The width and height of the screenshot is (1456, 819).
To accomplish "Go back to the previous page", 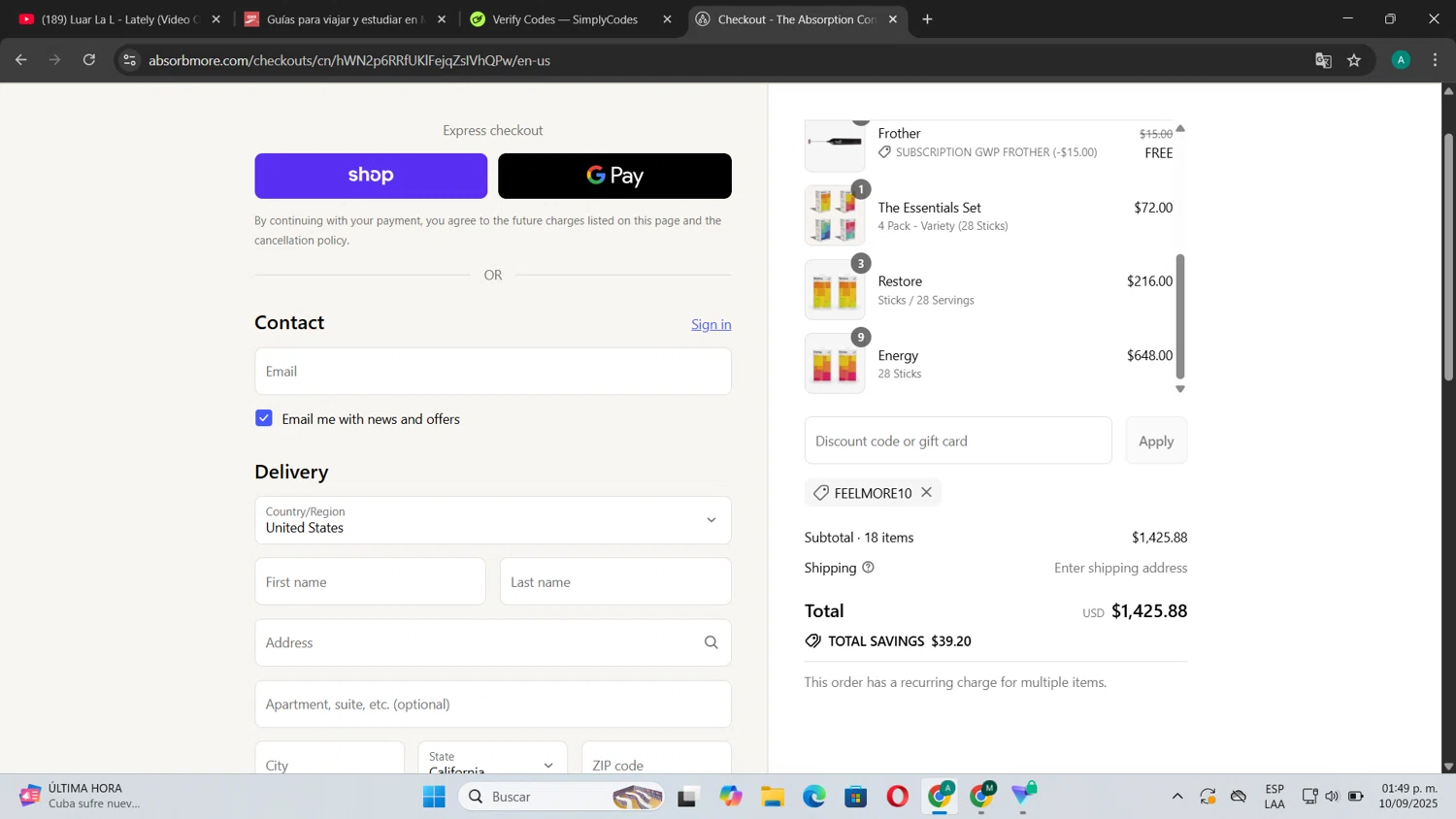I will 21,60.
